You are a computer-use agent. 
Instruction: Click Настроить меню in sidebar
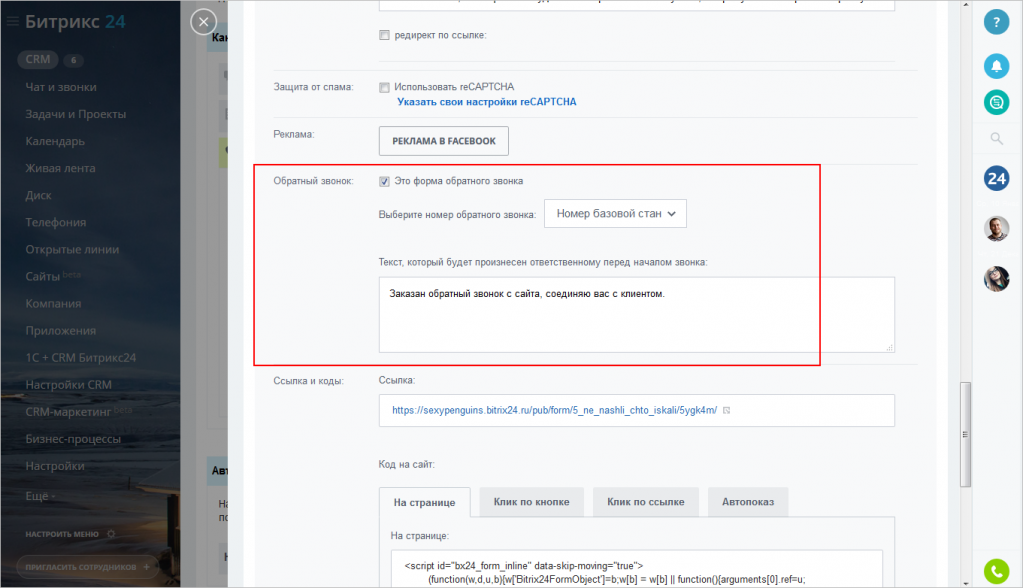62,534
